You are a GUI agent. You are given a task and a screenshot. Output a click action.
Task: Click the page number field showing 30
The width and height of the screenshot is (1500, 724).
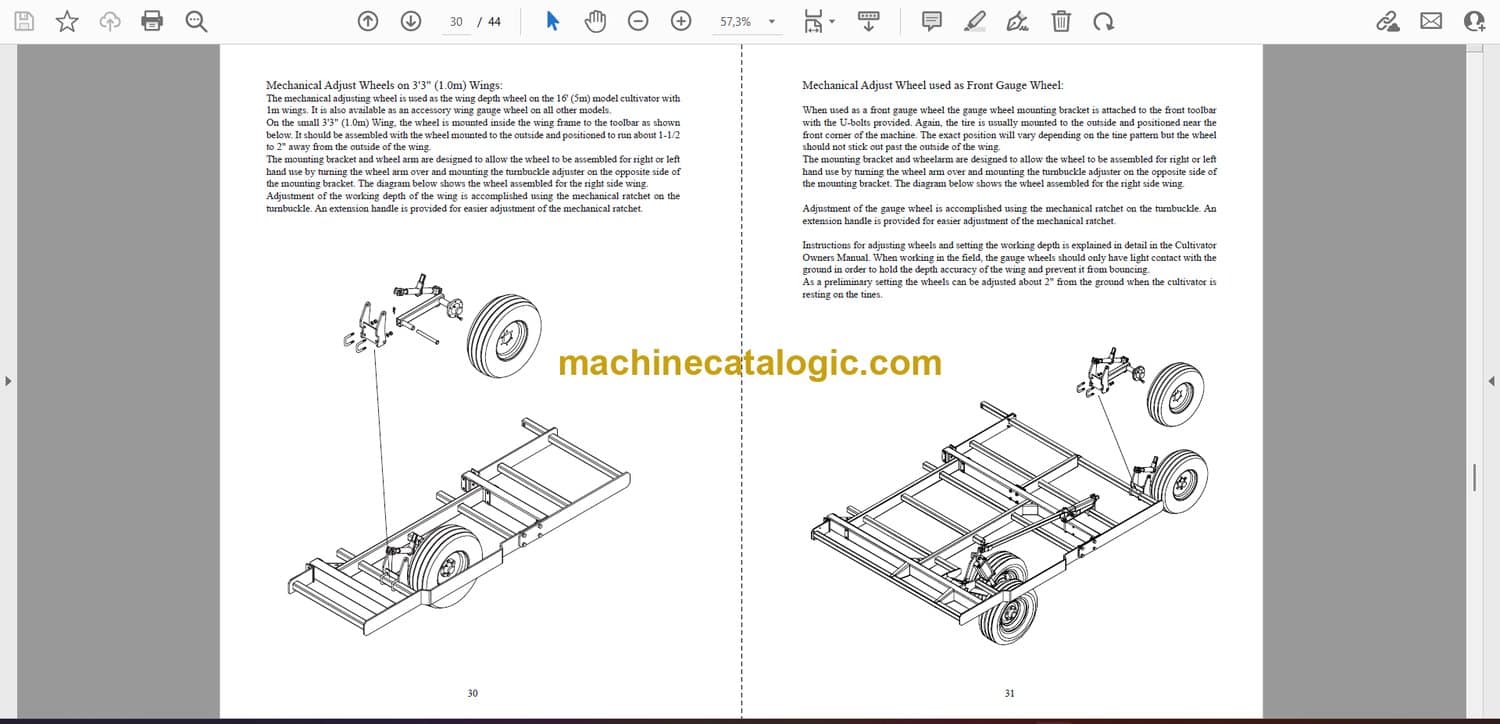click(456, 21)
